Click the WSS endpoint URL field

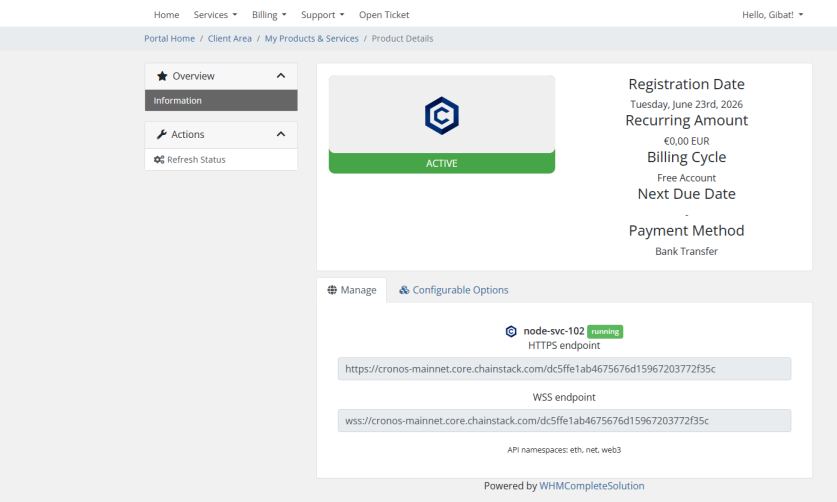(x=564, y=421)
